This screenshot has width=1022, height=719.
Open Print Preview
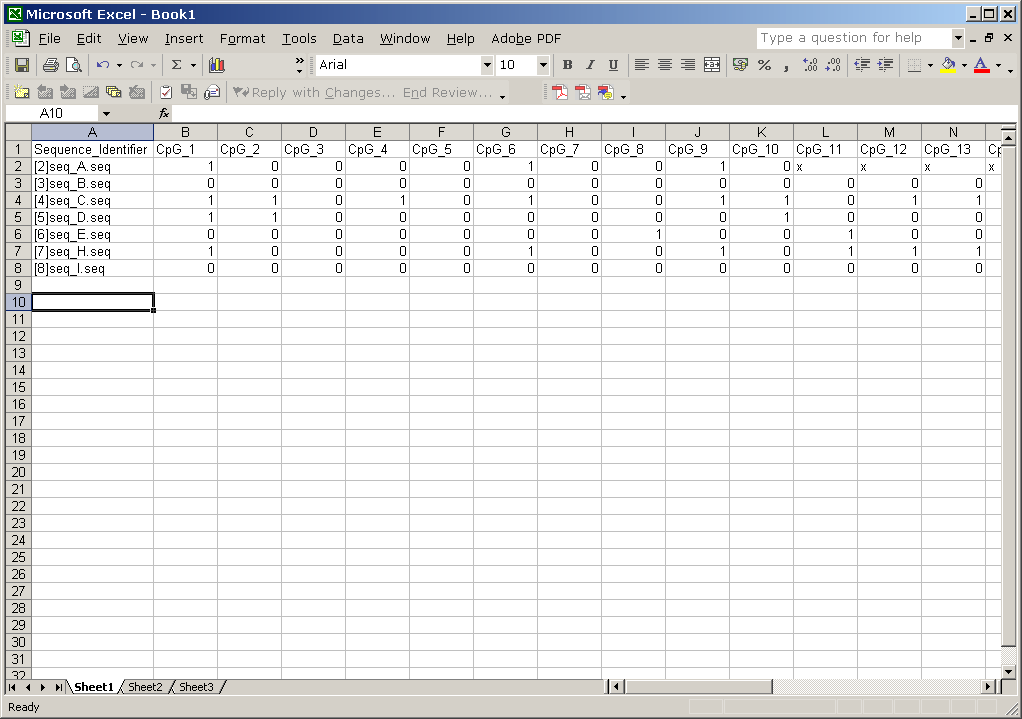point(74,65)
